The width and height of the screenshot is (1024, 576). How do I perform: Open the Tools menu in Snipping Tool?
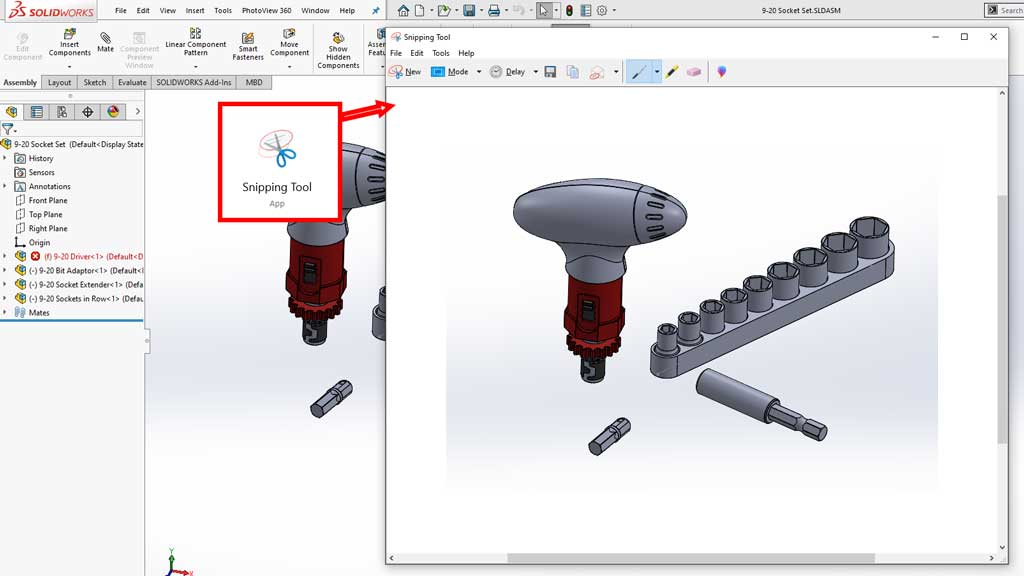[441, 52]
